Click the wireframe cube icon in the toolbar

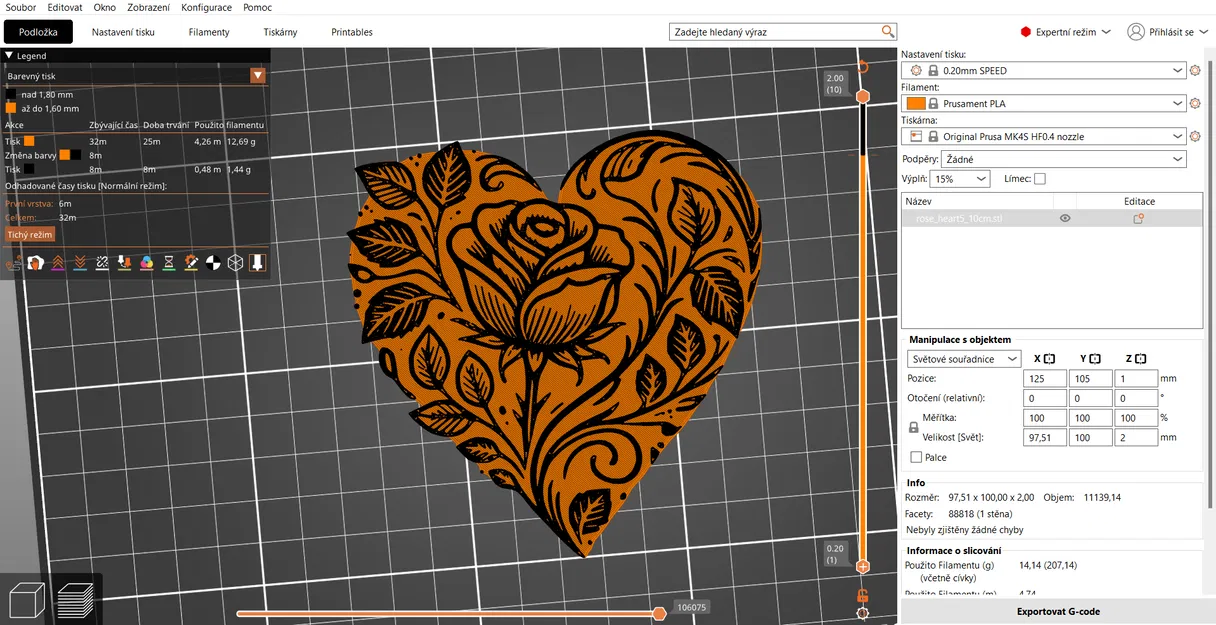236,262
